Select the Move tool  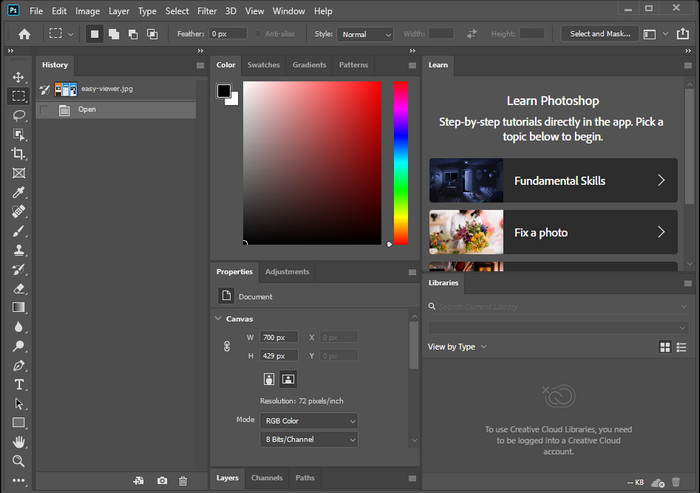[18, 77]
